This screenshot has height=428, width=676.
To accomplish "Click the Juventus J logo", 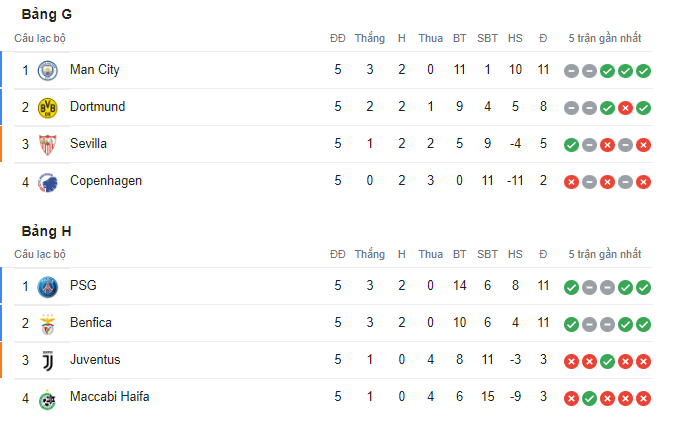I will (x=47, y=361).
